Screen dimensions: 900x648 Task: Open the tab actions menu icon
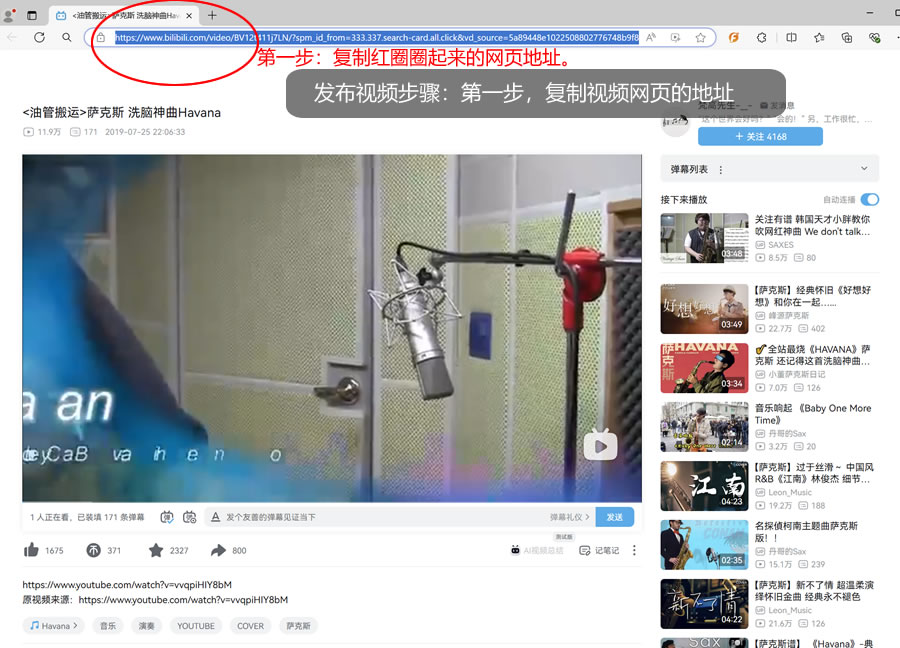click(x=32, y=15)
